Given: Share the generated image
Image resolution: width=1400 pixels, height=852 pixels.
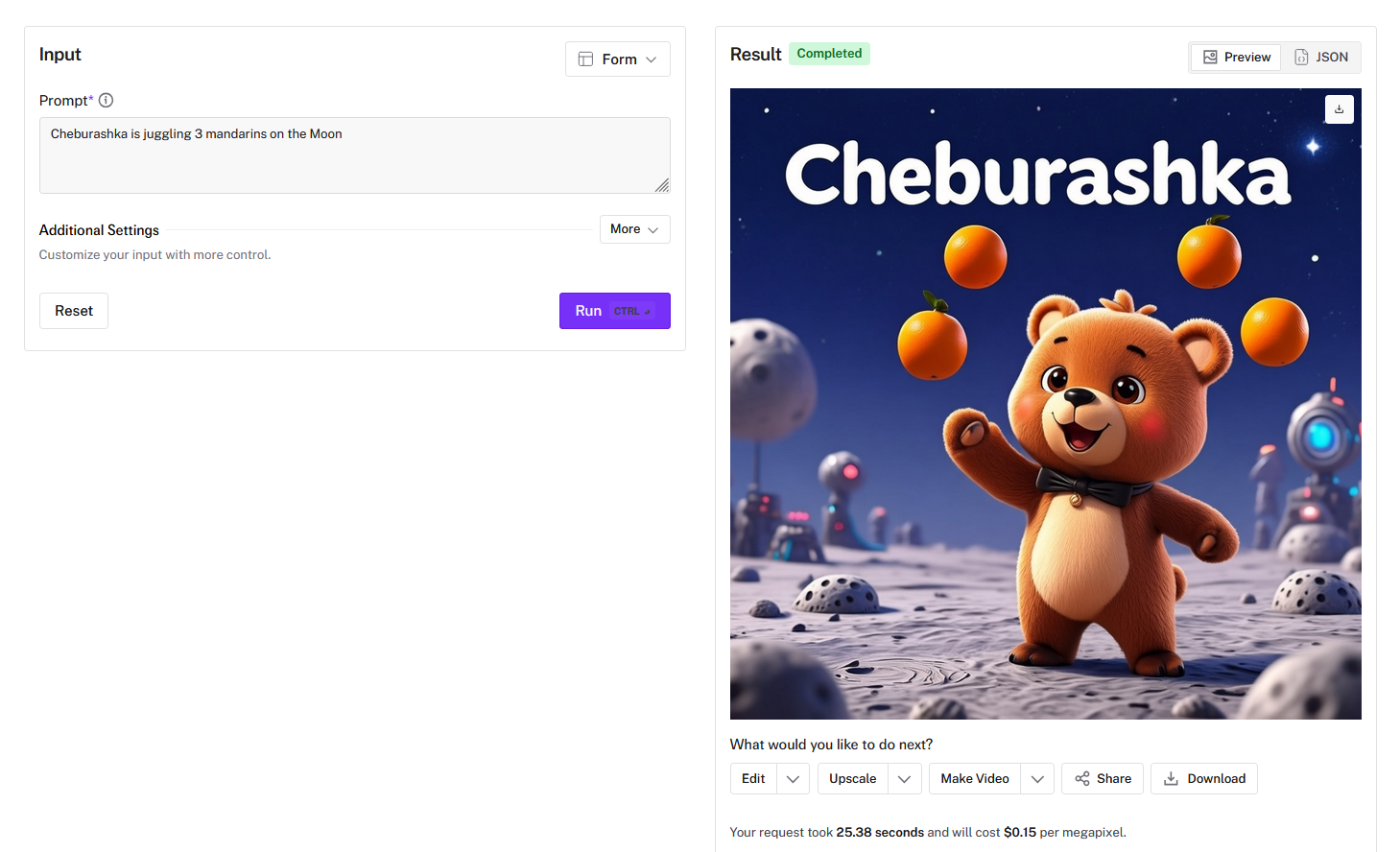Looking at the screenshot, I should click(x=1103, y=779).
